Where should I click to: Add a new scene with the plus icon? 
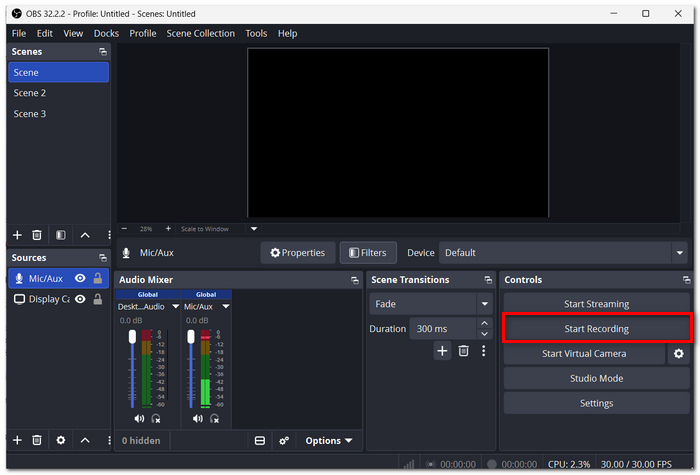point(17,235)
